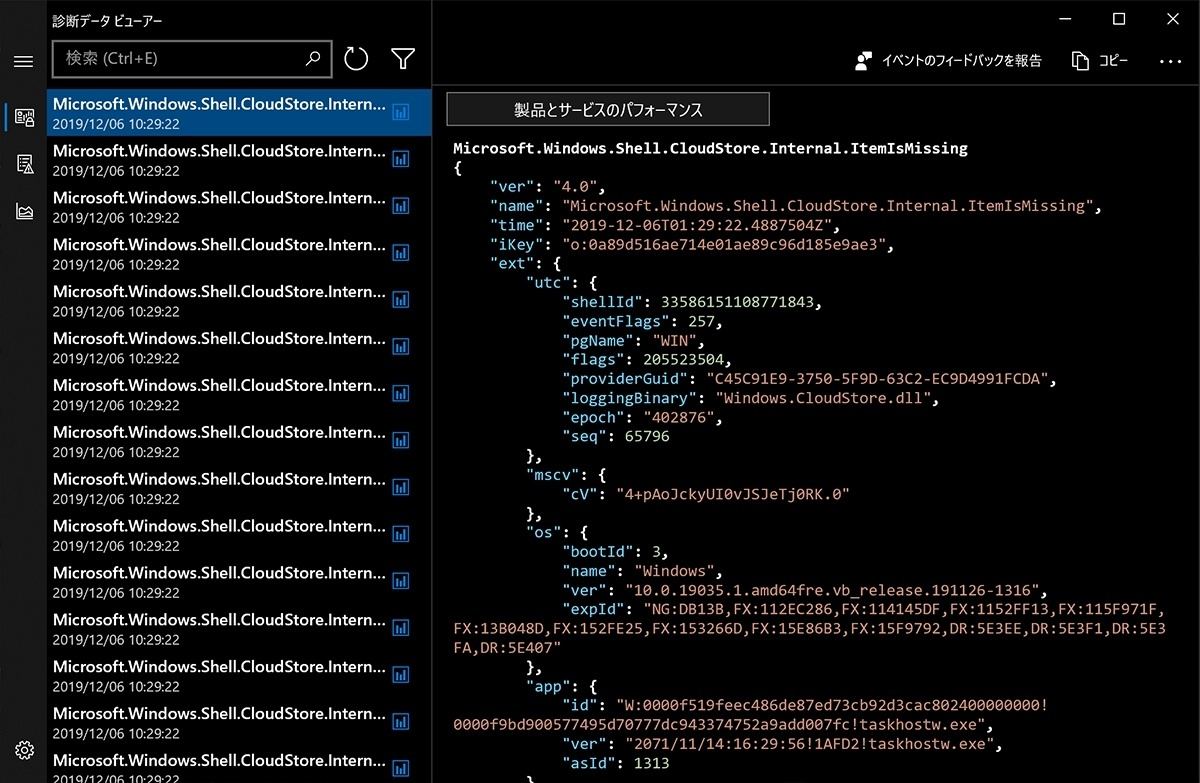1200x783 pixels.
Task: Click the "name": "Windows" line
Action: 642,571
